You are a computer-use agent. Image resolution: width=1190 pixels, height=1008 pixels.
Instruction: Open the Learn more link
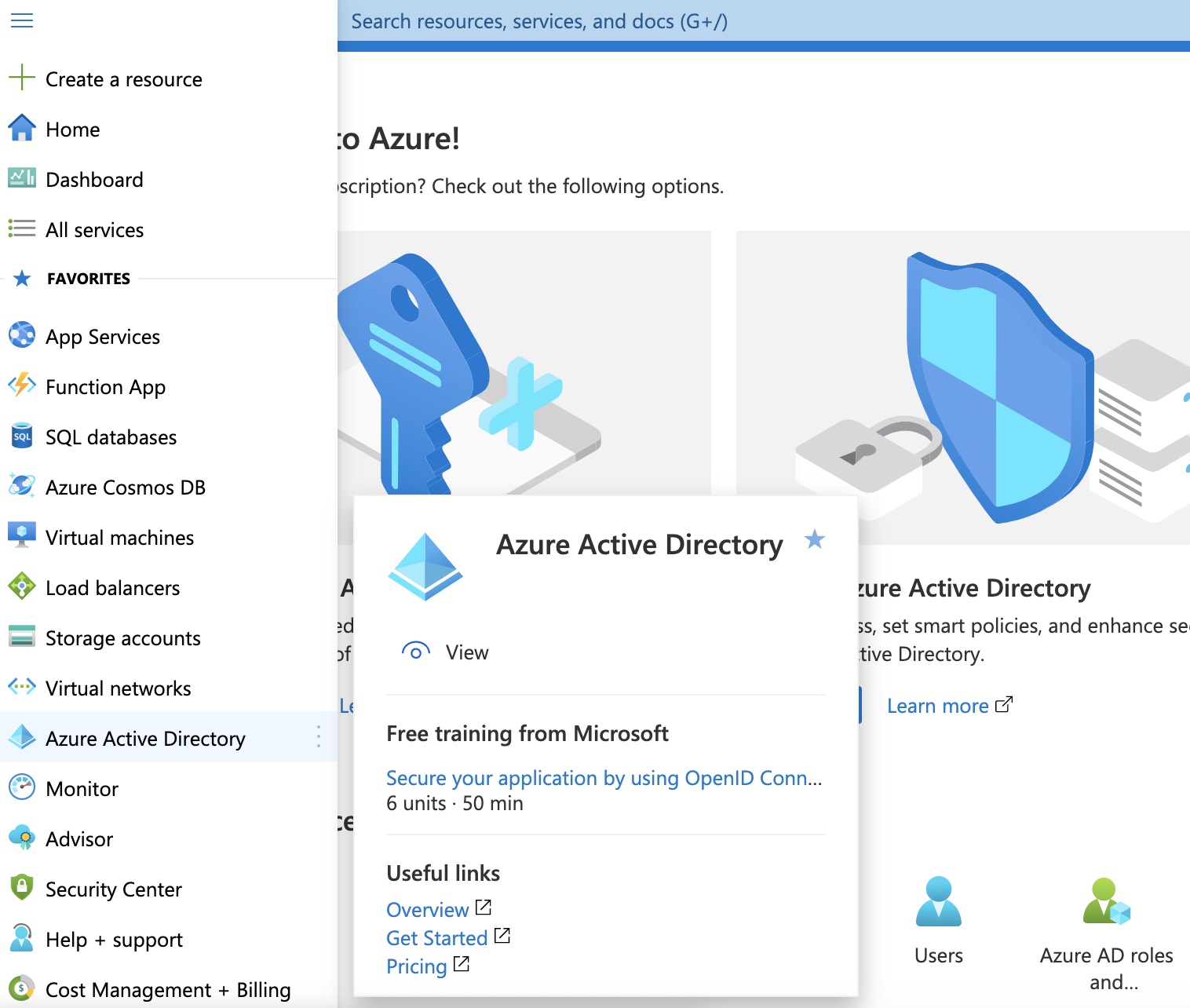[x=938, y=705]
